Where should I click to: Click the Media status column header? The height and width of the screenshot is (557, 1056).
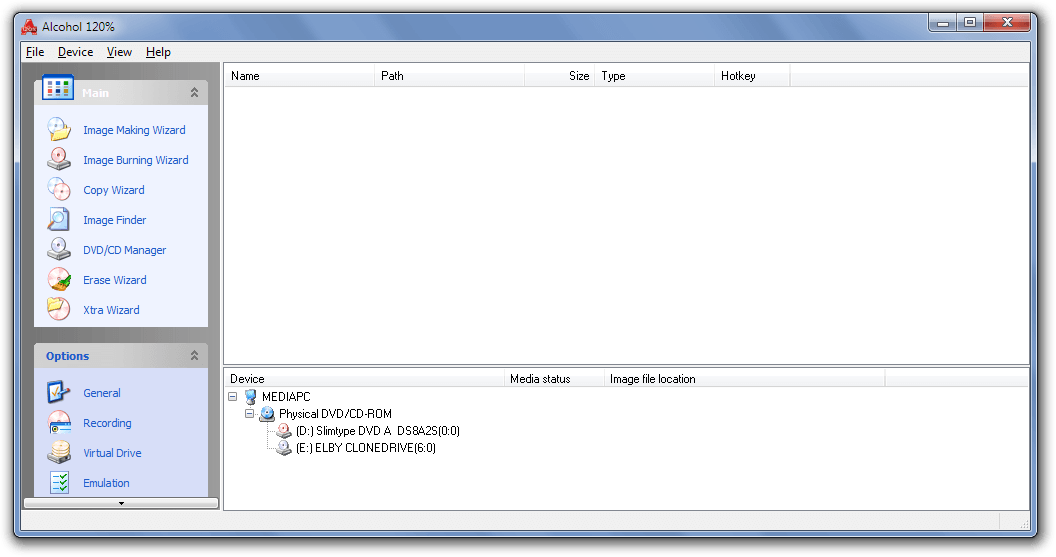click(x=554, y=379)
